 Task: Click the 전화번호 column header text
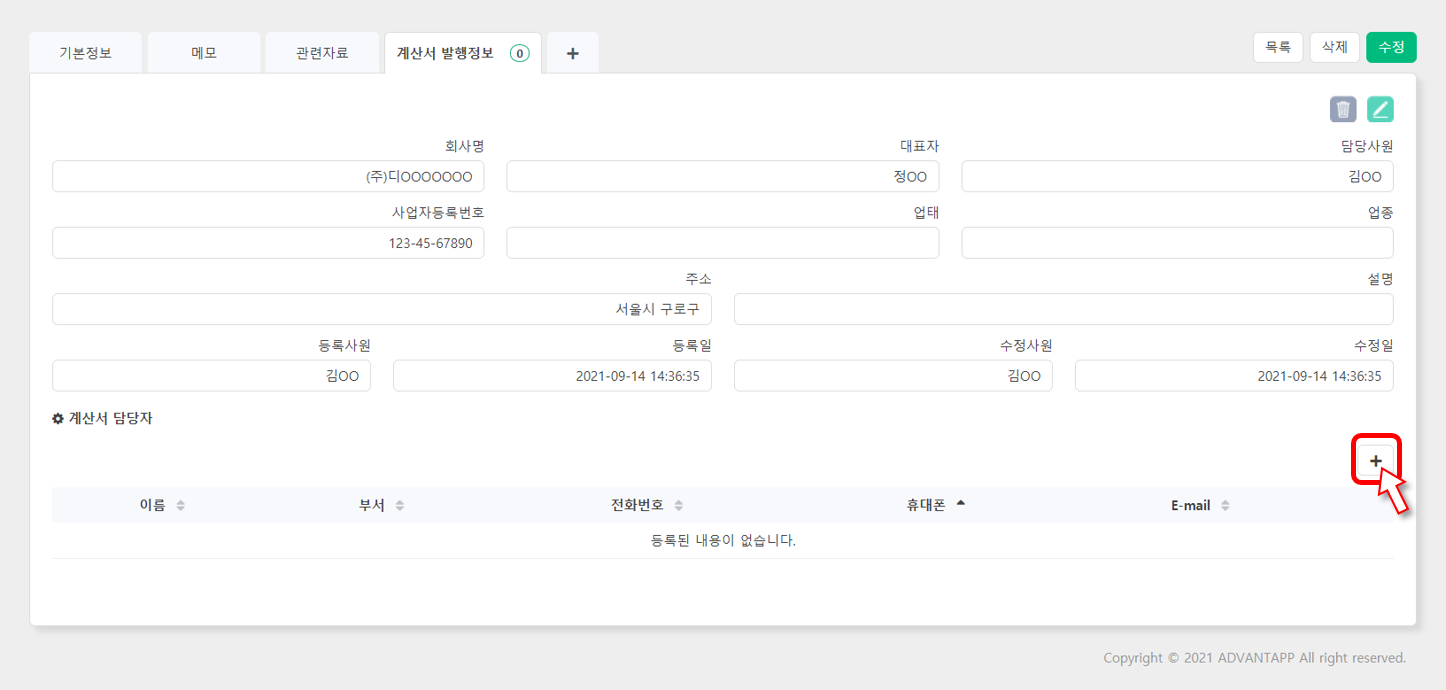pyautogui.click(x=637, y=506)
